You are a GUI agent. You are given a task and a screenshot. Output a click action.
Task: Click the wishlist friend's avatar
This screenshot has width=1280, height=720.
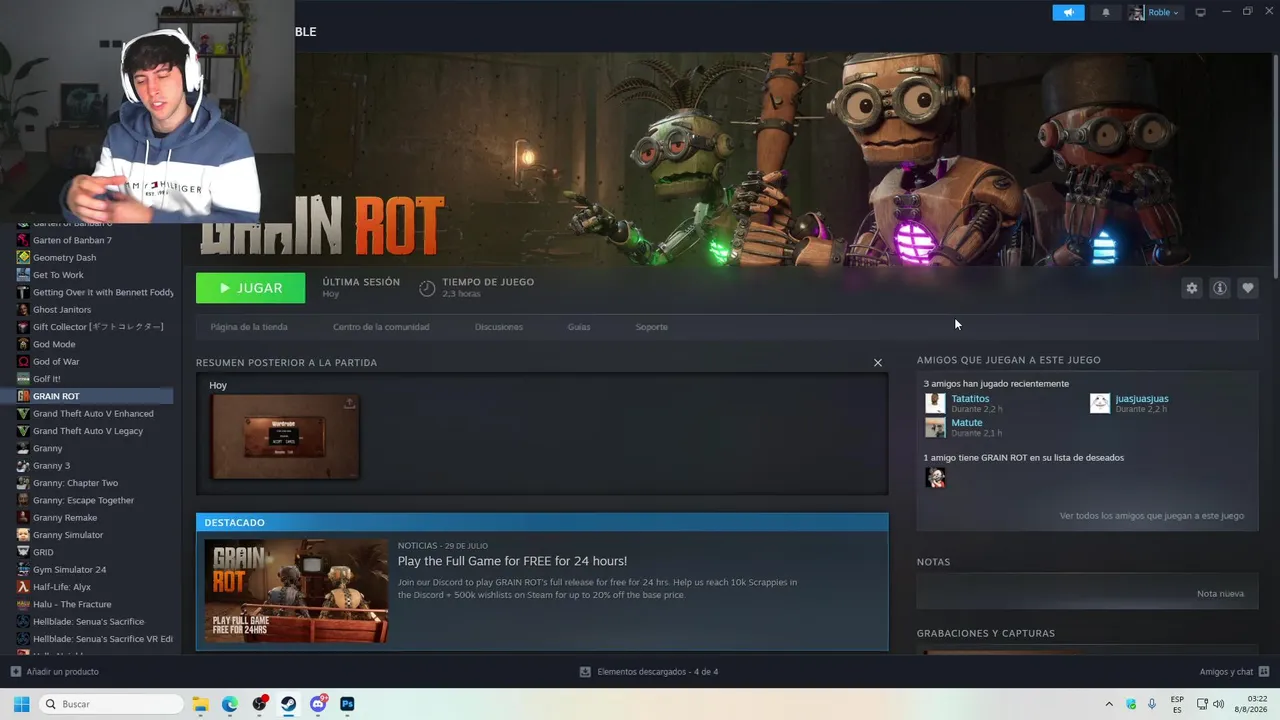coord(935,477)
